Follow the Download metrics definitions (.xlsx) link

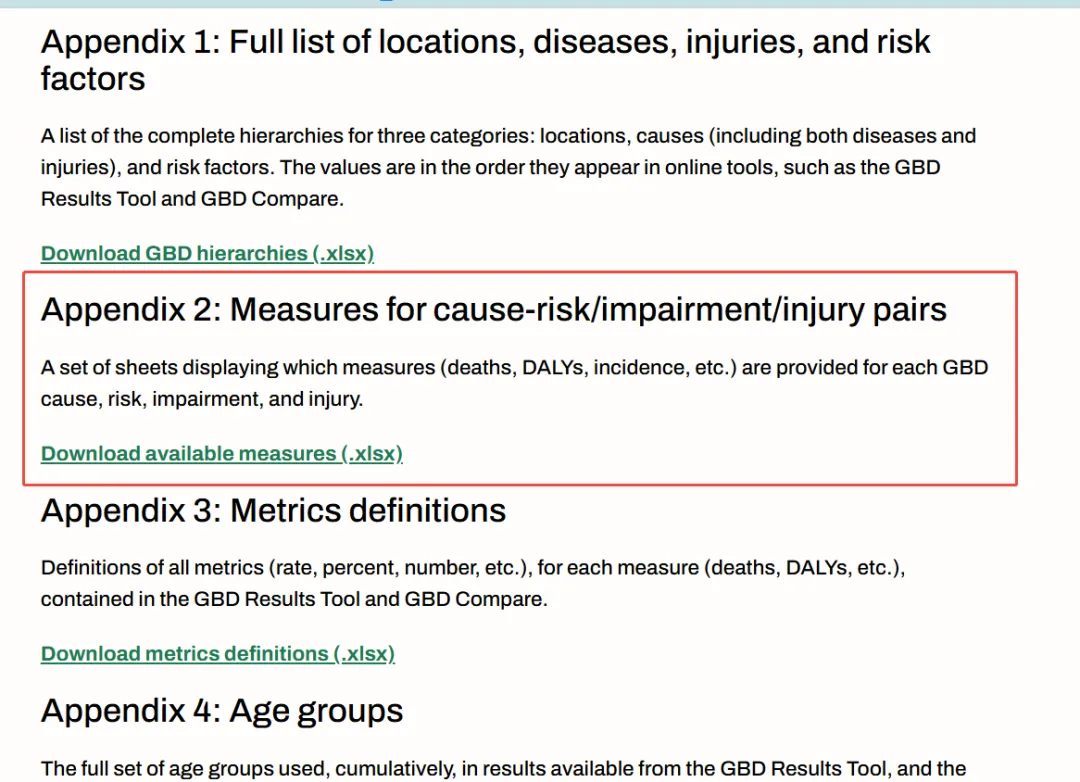[218, 654]
